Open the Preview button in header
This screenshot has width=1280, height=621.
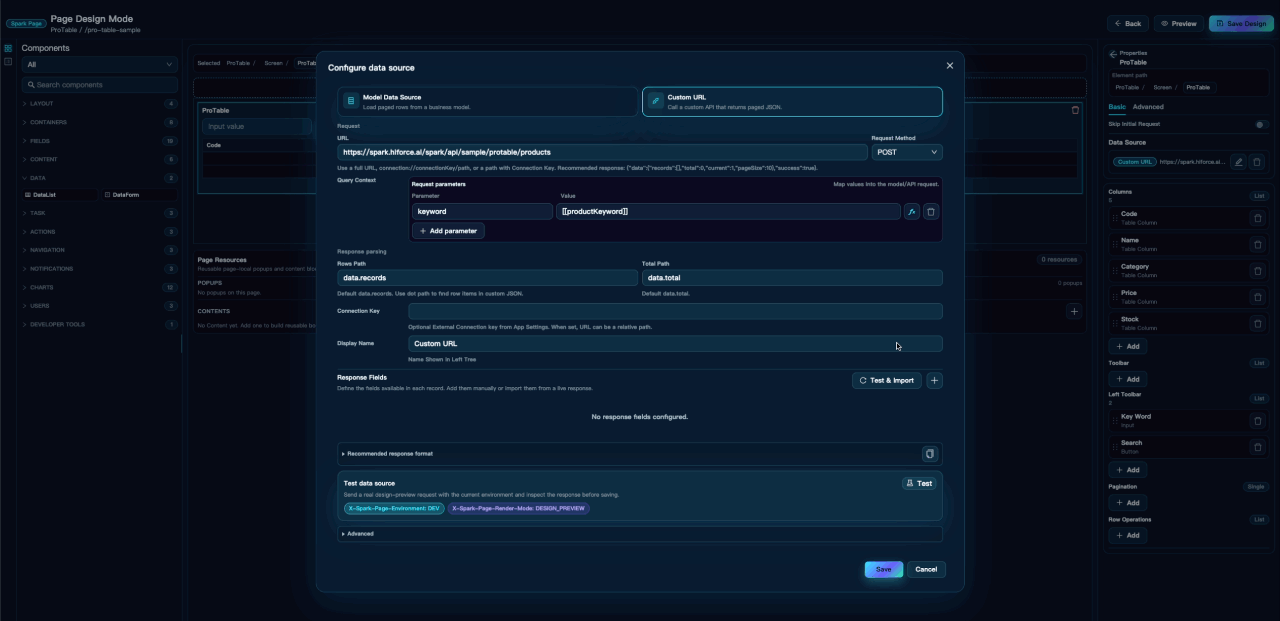click(x=1178, y=23)
